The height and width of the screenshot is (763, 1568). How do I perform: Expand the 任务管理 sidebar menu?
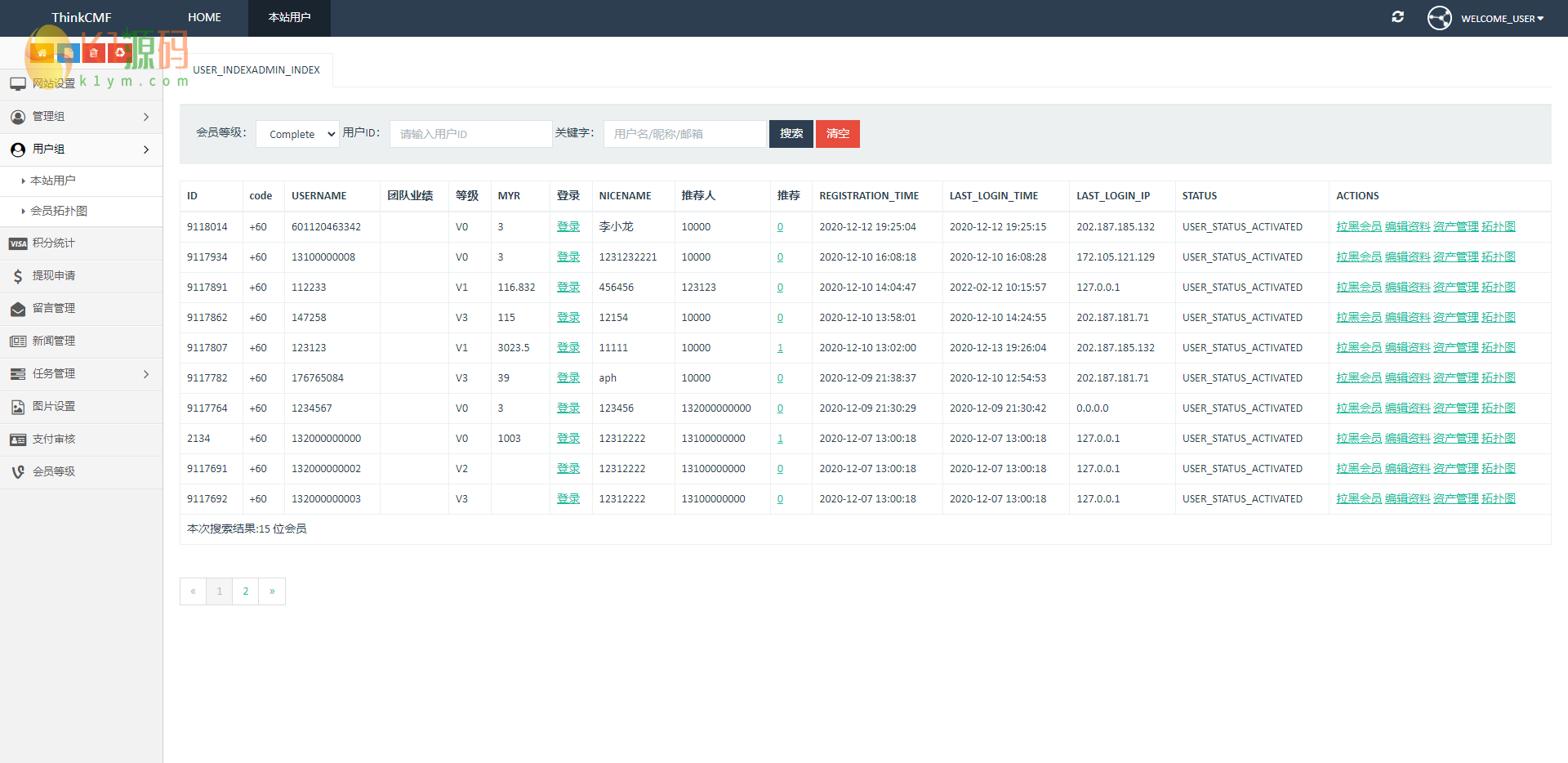click(81, 374)
